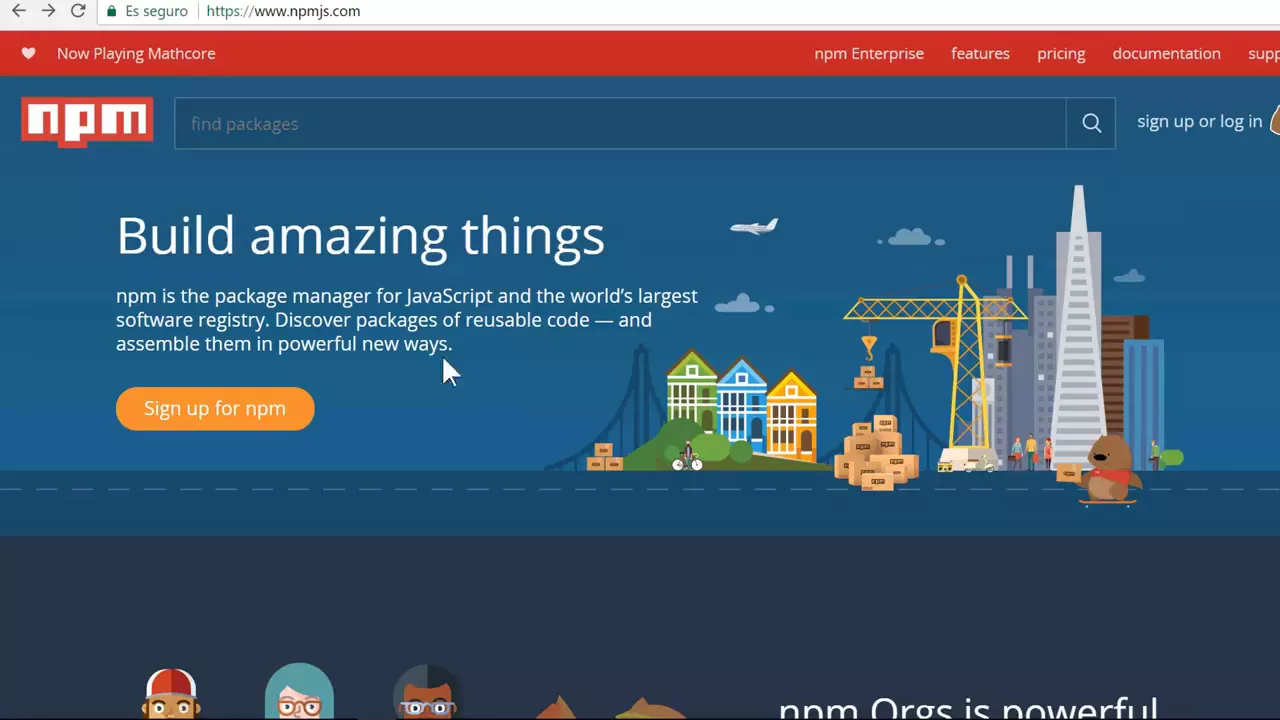Click the heart icon in red banner

[x=28, y=53]
